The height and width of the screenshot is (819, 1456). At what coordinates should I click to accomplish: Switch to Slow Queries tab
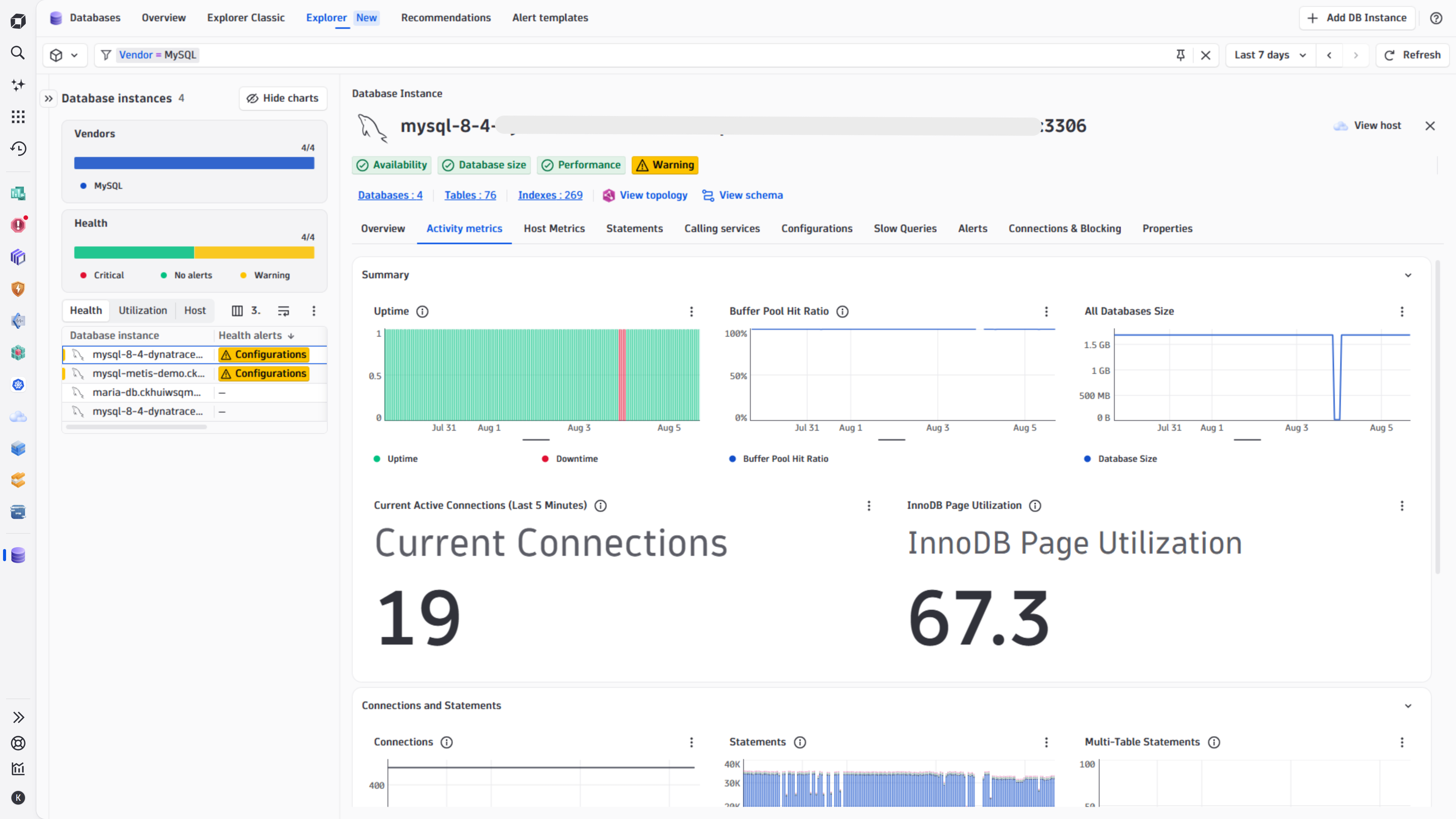[x=905, y=228]
